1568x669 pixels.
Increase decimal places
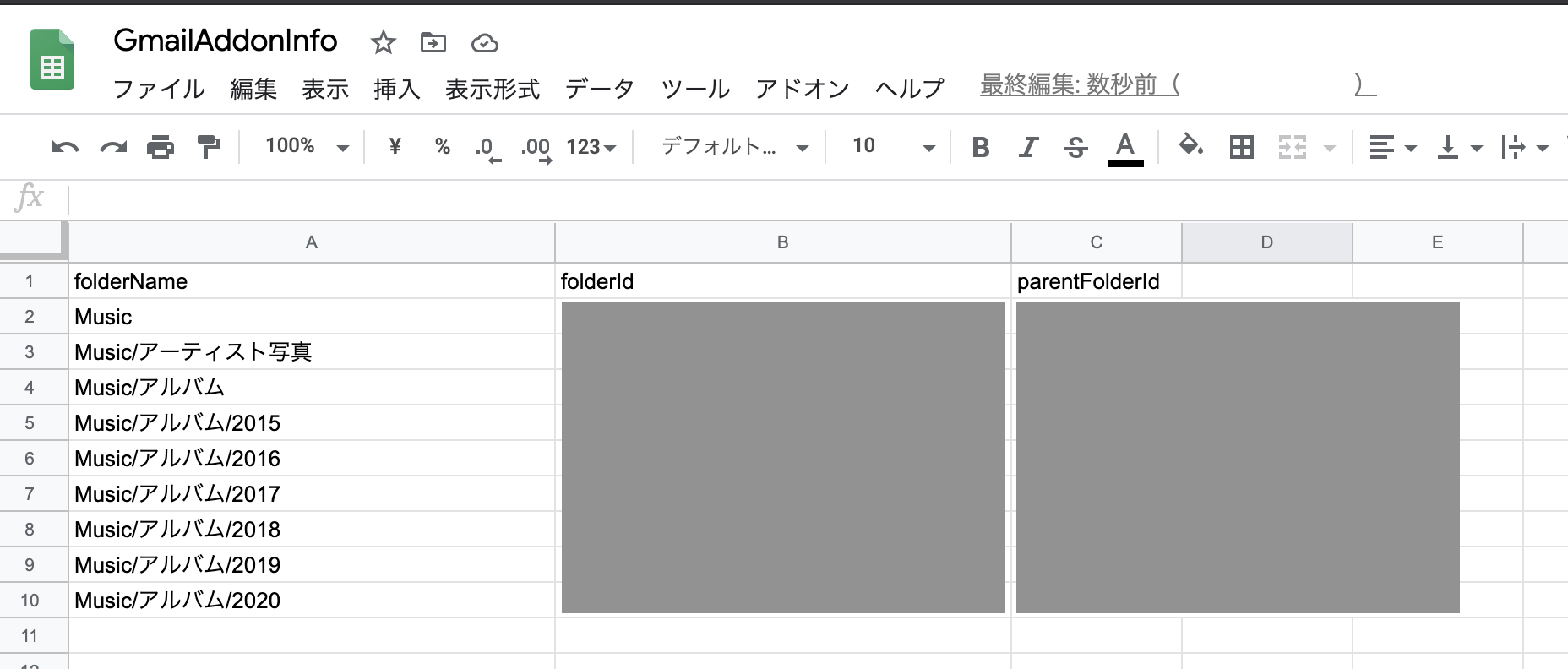tap(536, 149)
